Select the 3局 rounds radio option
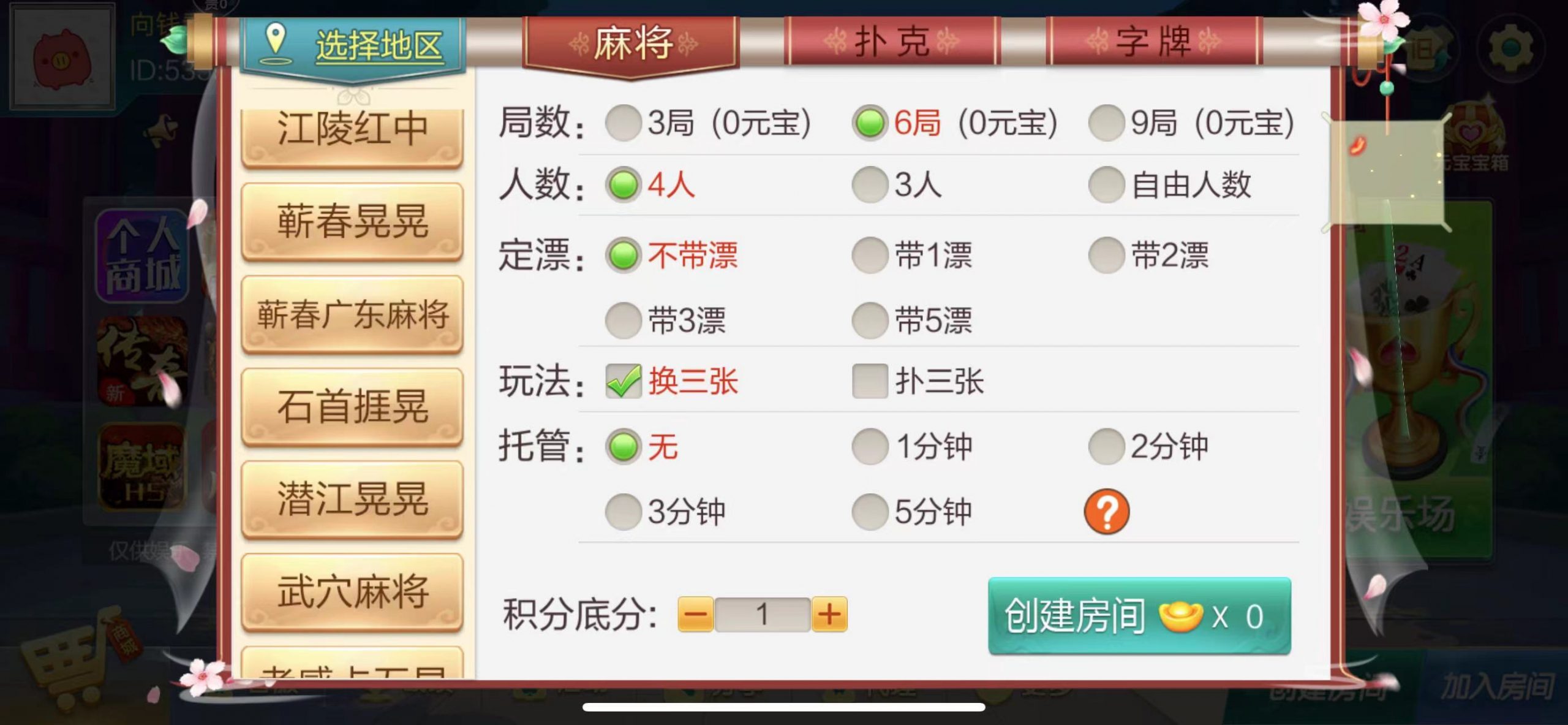Image resolution: width=1568 pixels, height=725 pixels. [x=623, y=123]
